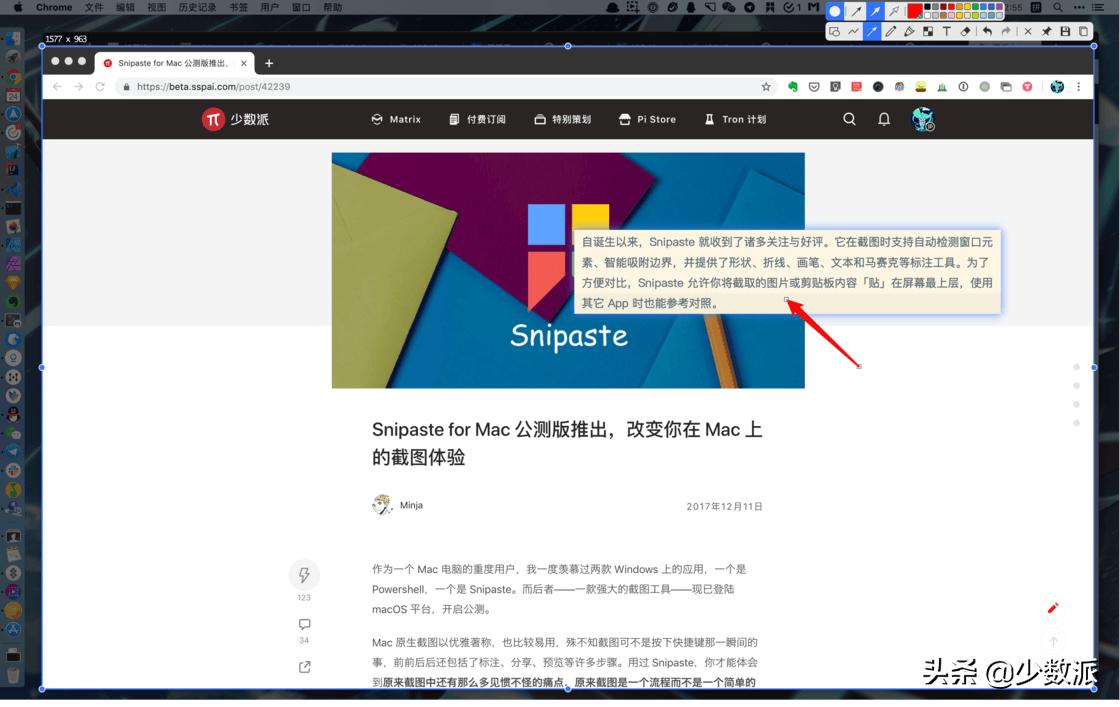Pin the screenshot to screen
The image size is (1120, 707).
[x=1046, y=31]
